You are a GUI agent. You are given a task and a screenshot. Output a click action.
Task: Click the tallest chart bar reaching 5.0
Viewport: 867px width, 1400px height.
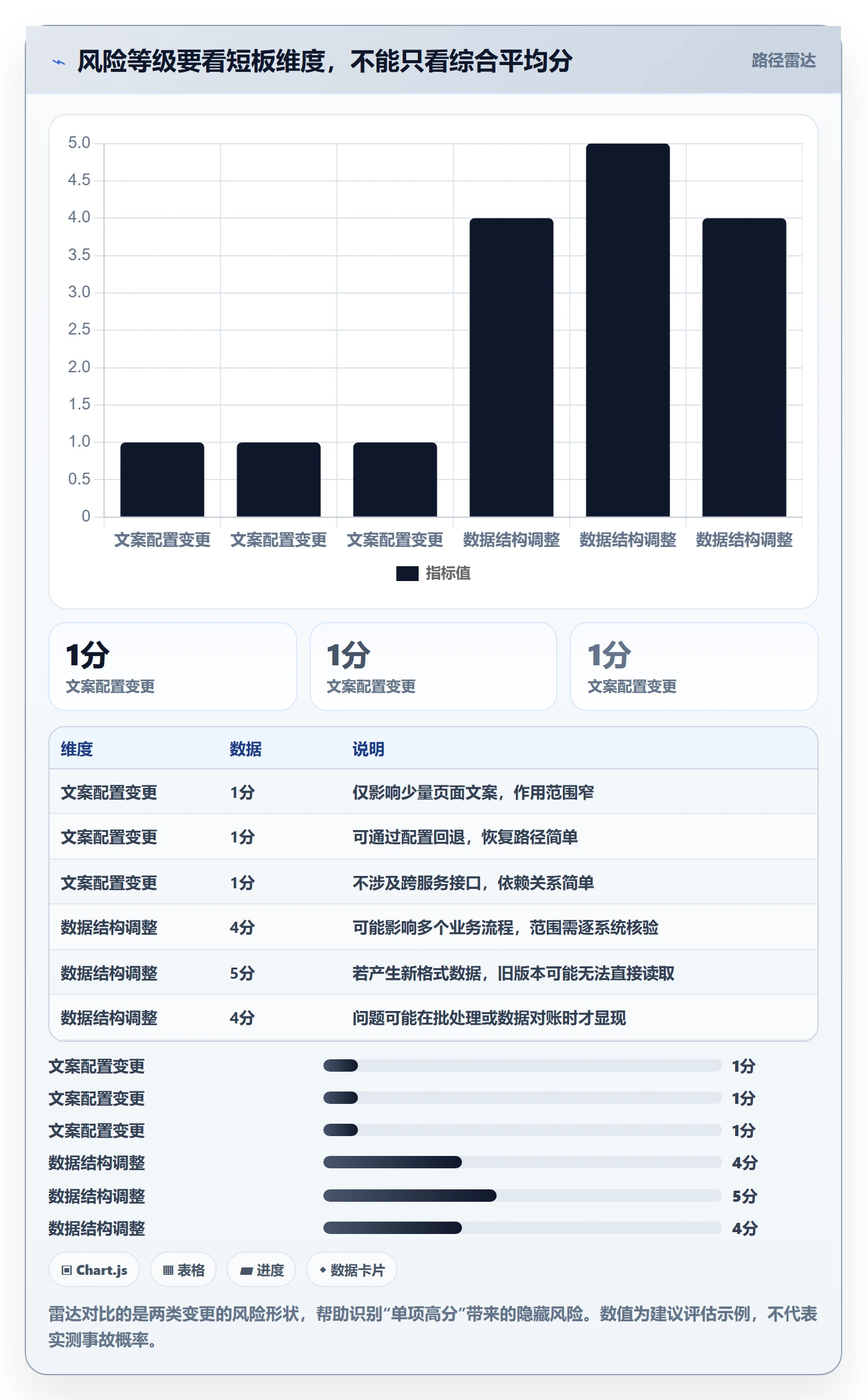coord(627,330)
